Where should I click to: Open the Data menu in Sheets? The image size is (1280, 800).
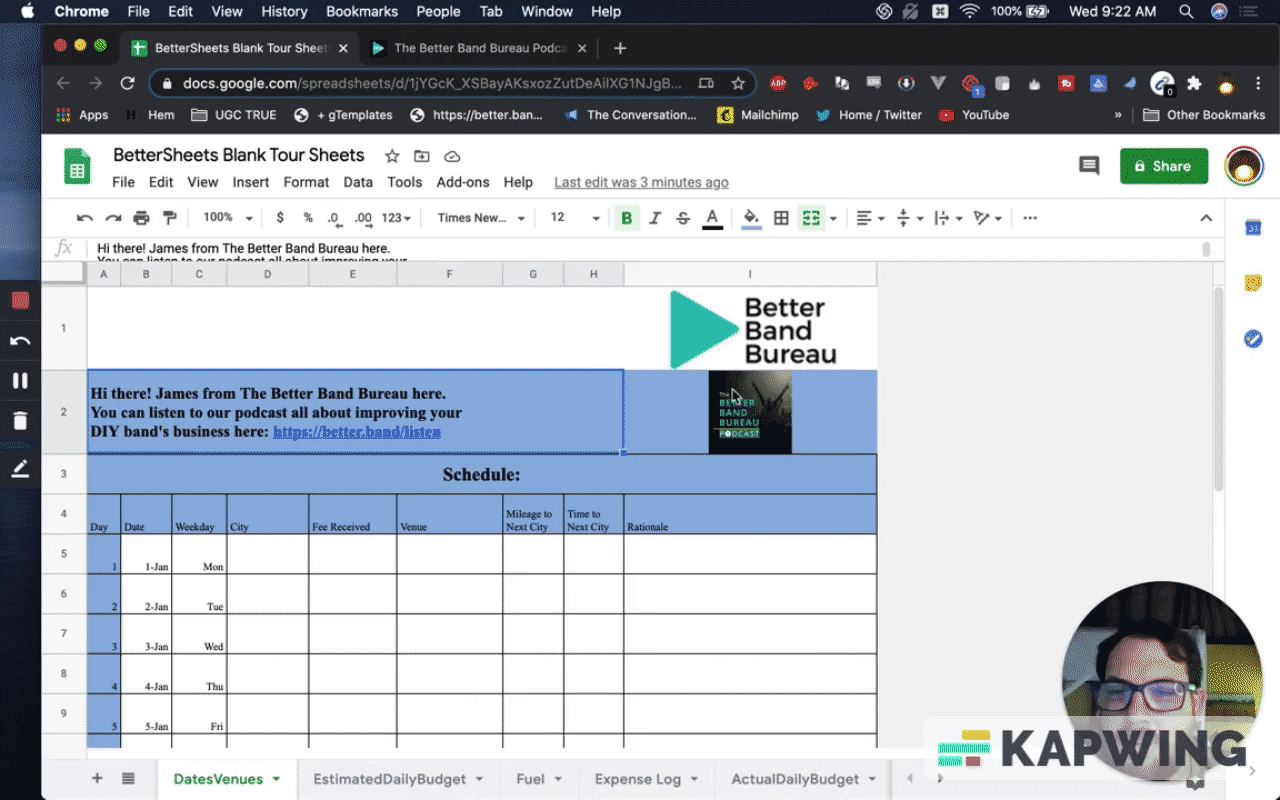click(x=358, y=182)
